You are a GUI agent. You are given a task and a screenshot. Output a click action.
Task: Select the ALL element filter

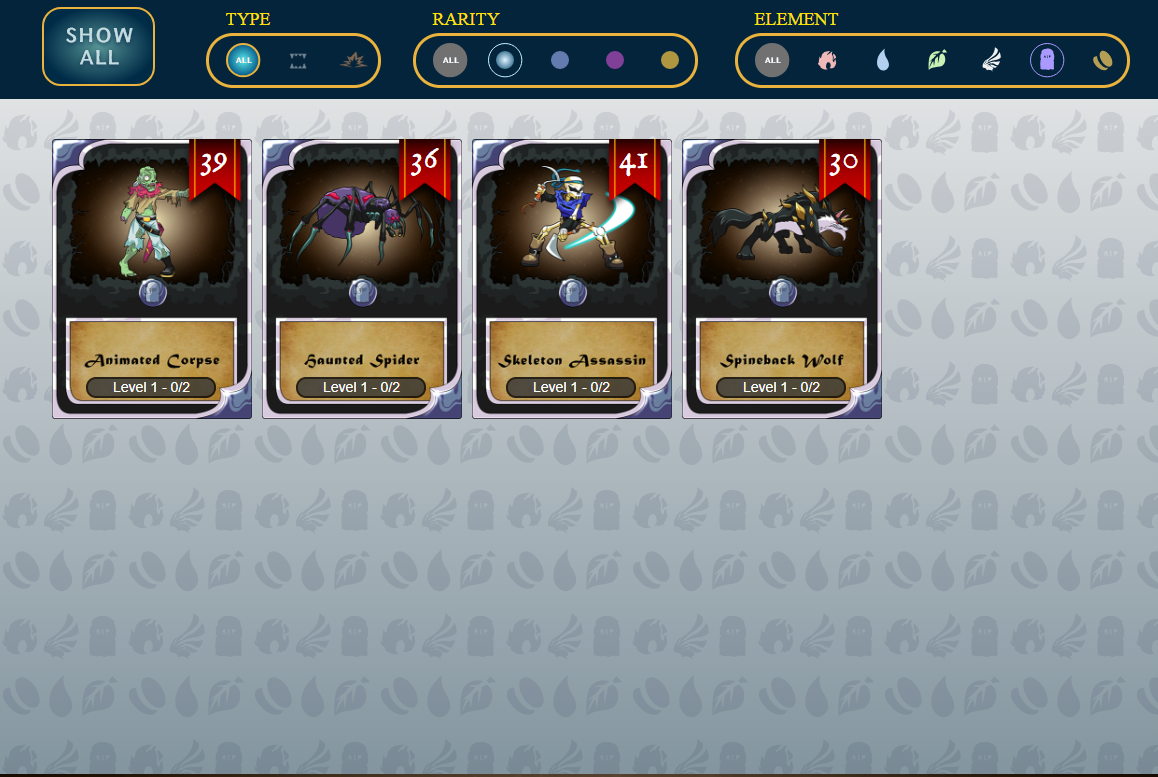point(772,61)
